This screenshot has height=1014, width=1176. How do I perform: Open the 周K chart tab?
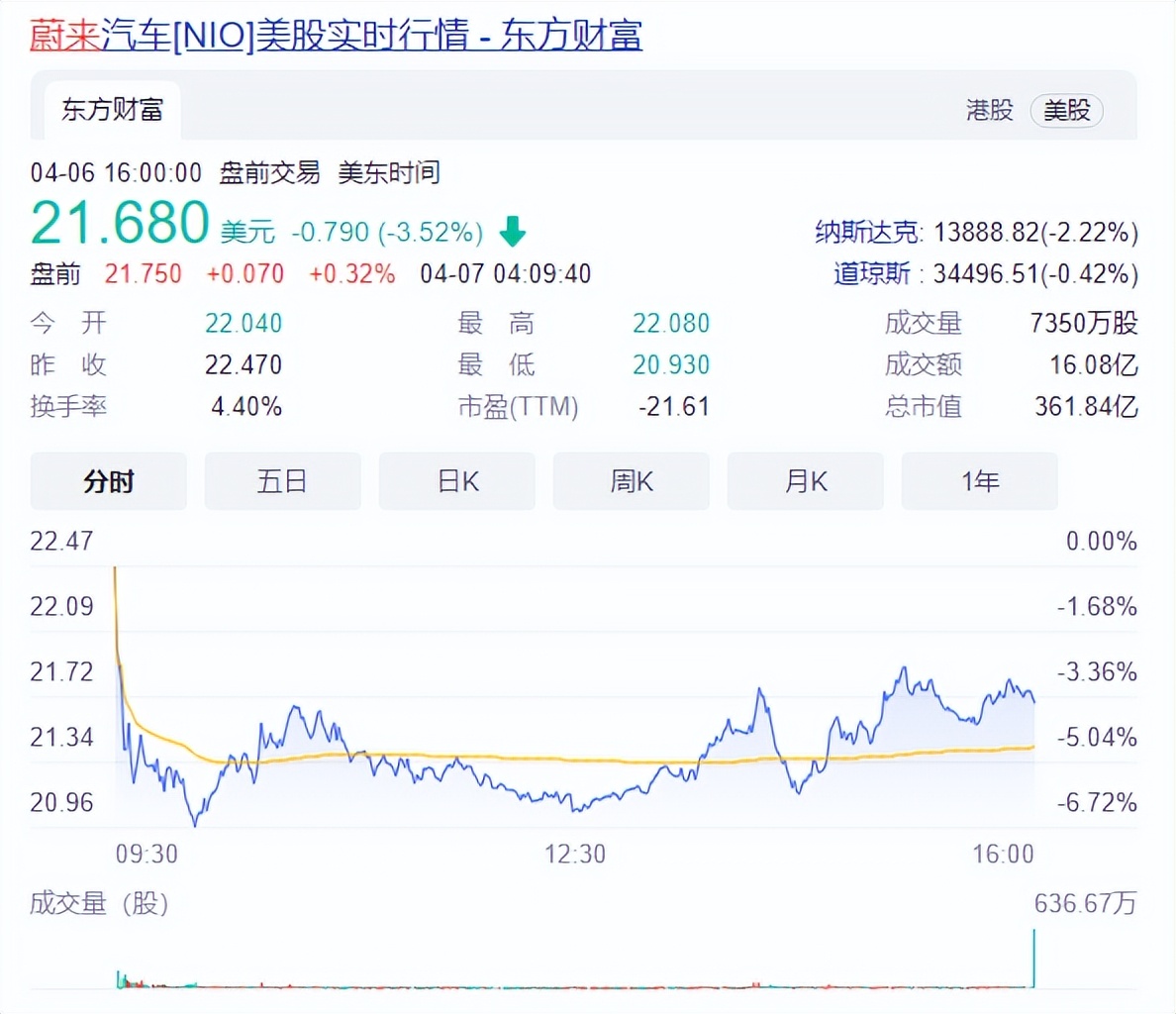tap(632, 480)
